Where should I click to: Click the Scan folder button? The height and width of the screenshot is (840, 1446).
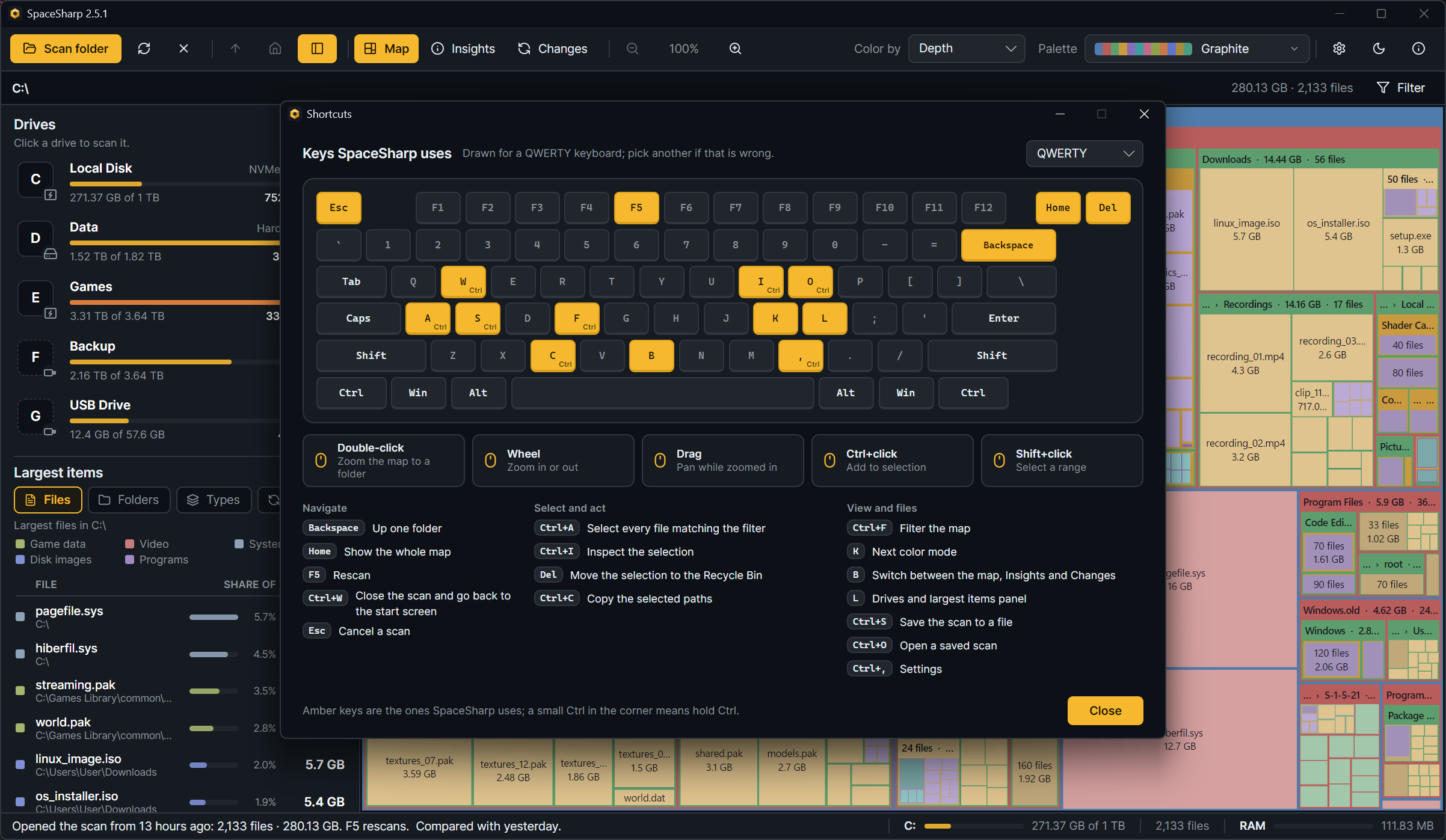click(66, 49)
